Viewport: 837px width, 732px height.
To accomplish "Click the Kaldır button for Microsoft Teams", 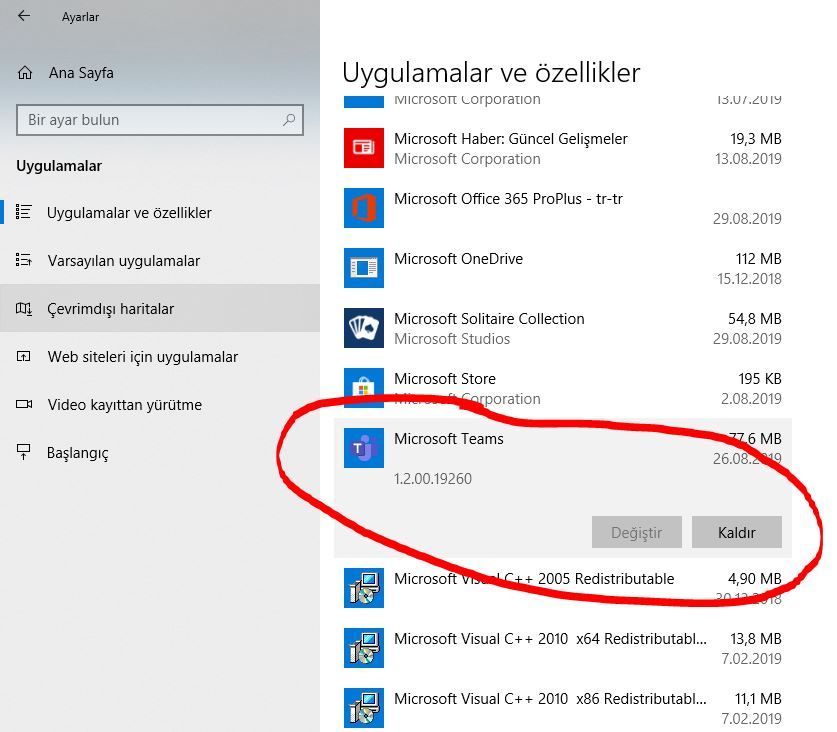I will 737,532.
